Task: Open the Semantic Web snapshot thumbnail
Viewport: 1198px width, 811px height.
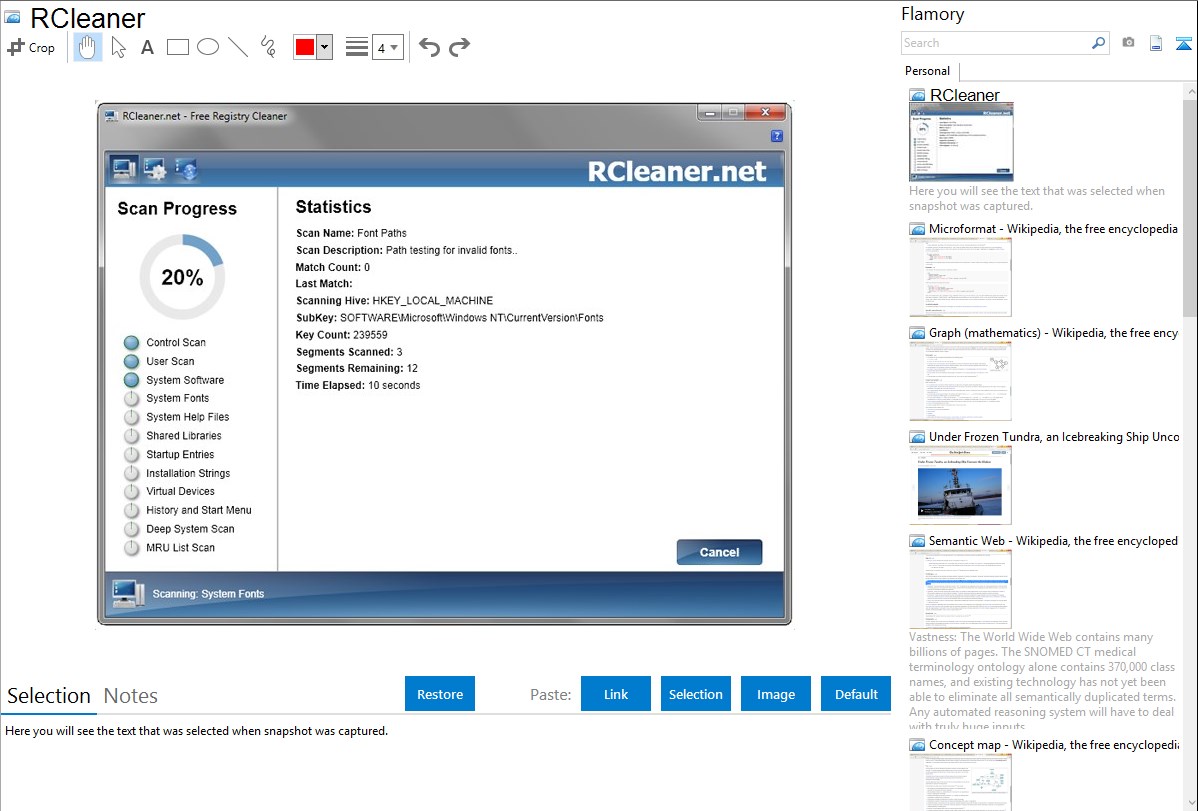Action: click(x=960, y=589)
